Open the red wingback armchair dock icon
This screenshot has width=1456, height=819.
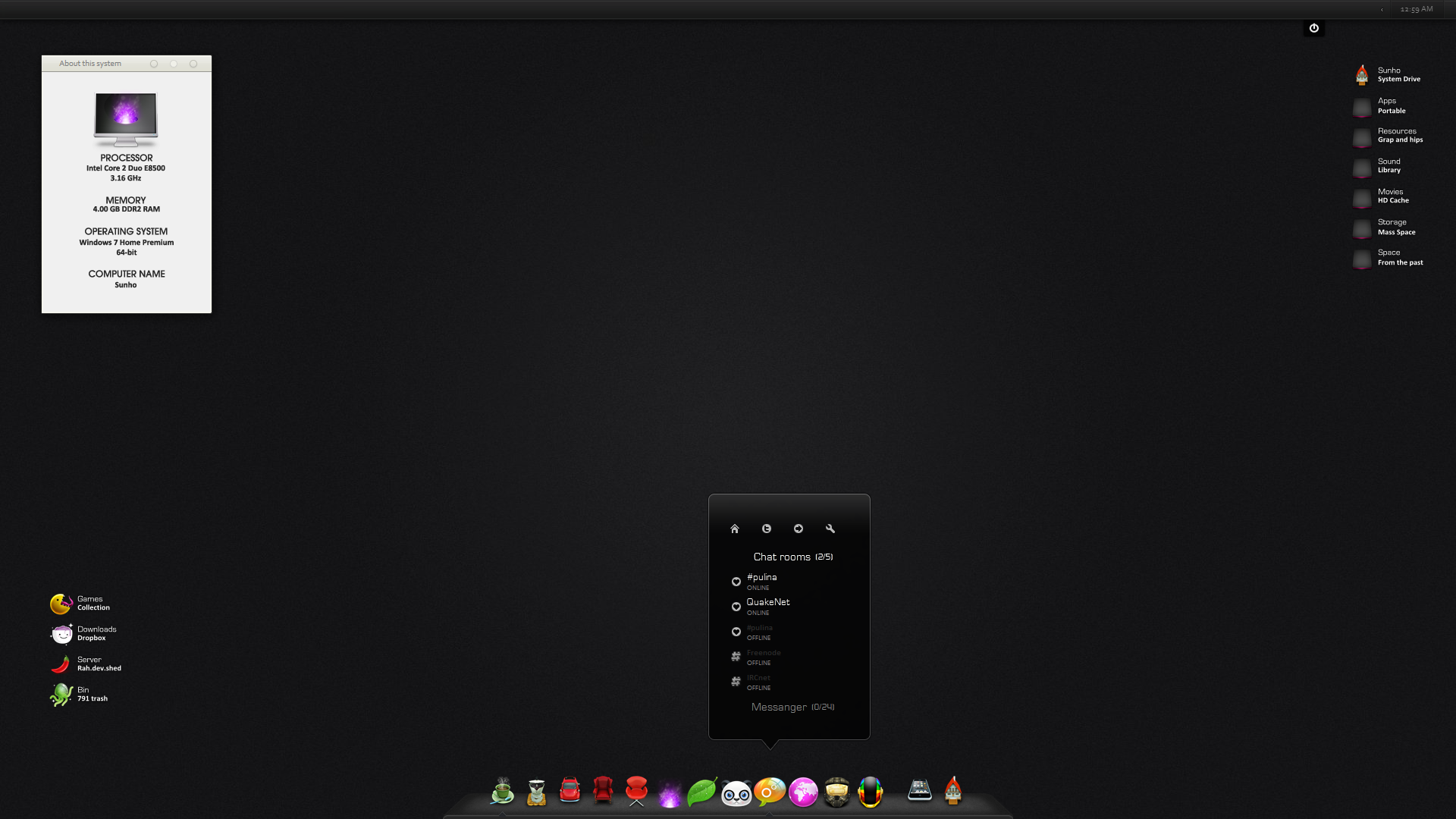(603, 790)
